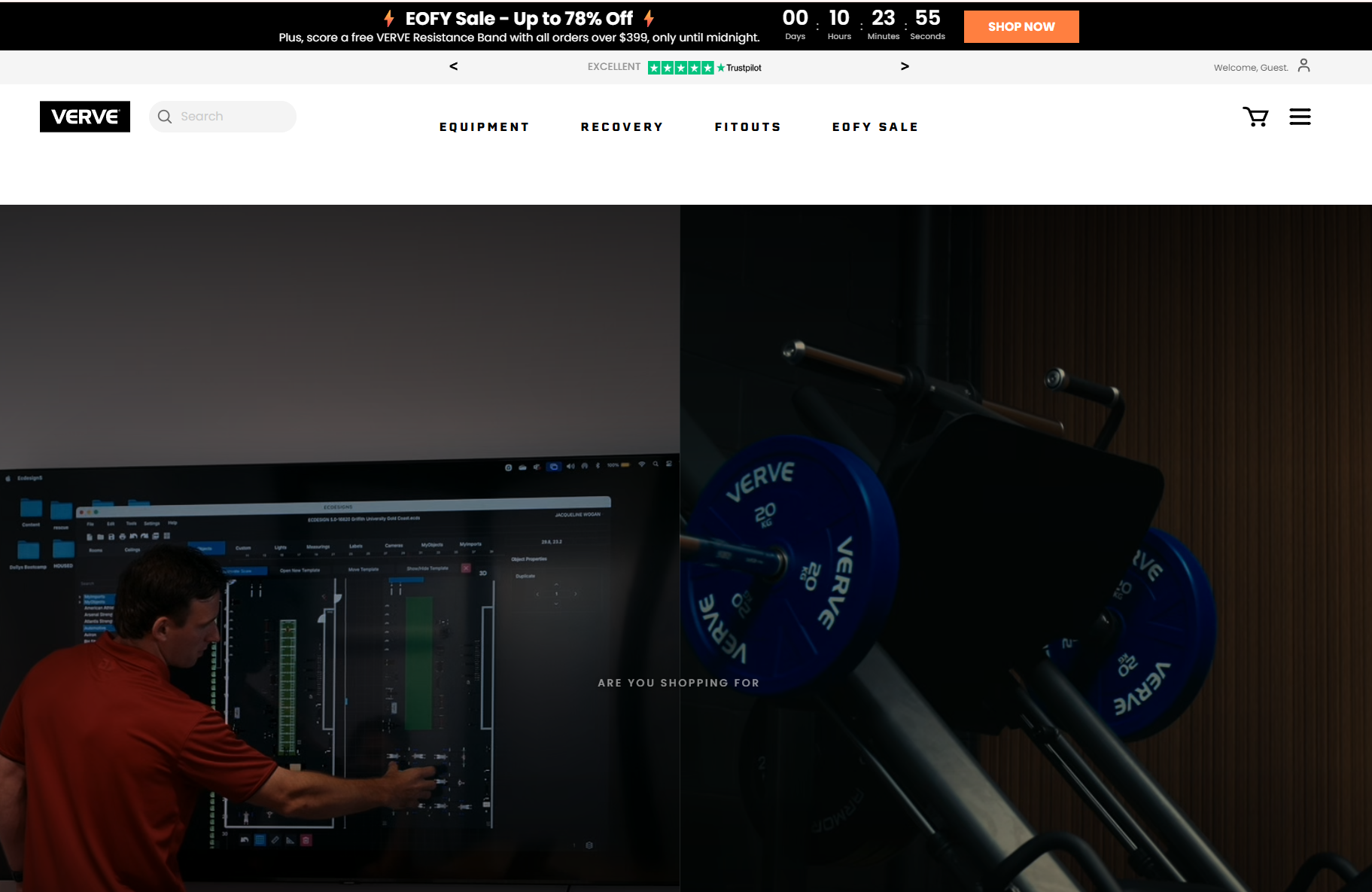Click the guest user account icon

(1304, 66)
